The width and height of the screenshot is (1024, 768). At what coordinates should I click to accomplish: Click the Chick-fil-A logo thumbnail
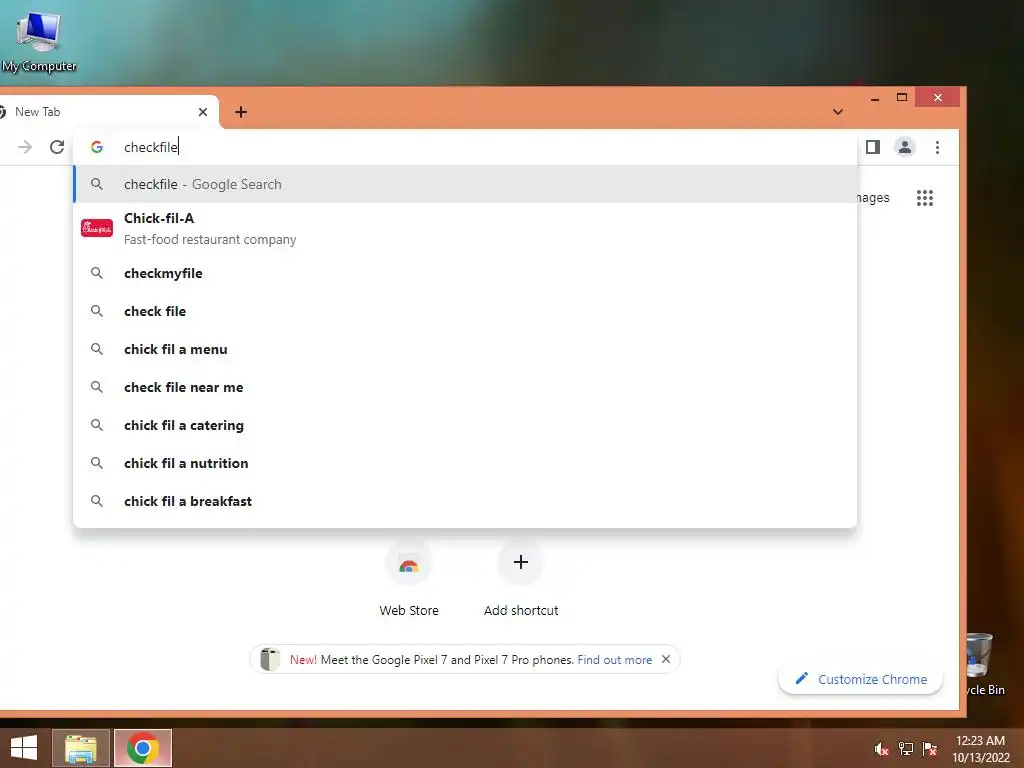coord(97,228)
